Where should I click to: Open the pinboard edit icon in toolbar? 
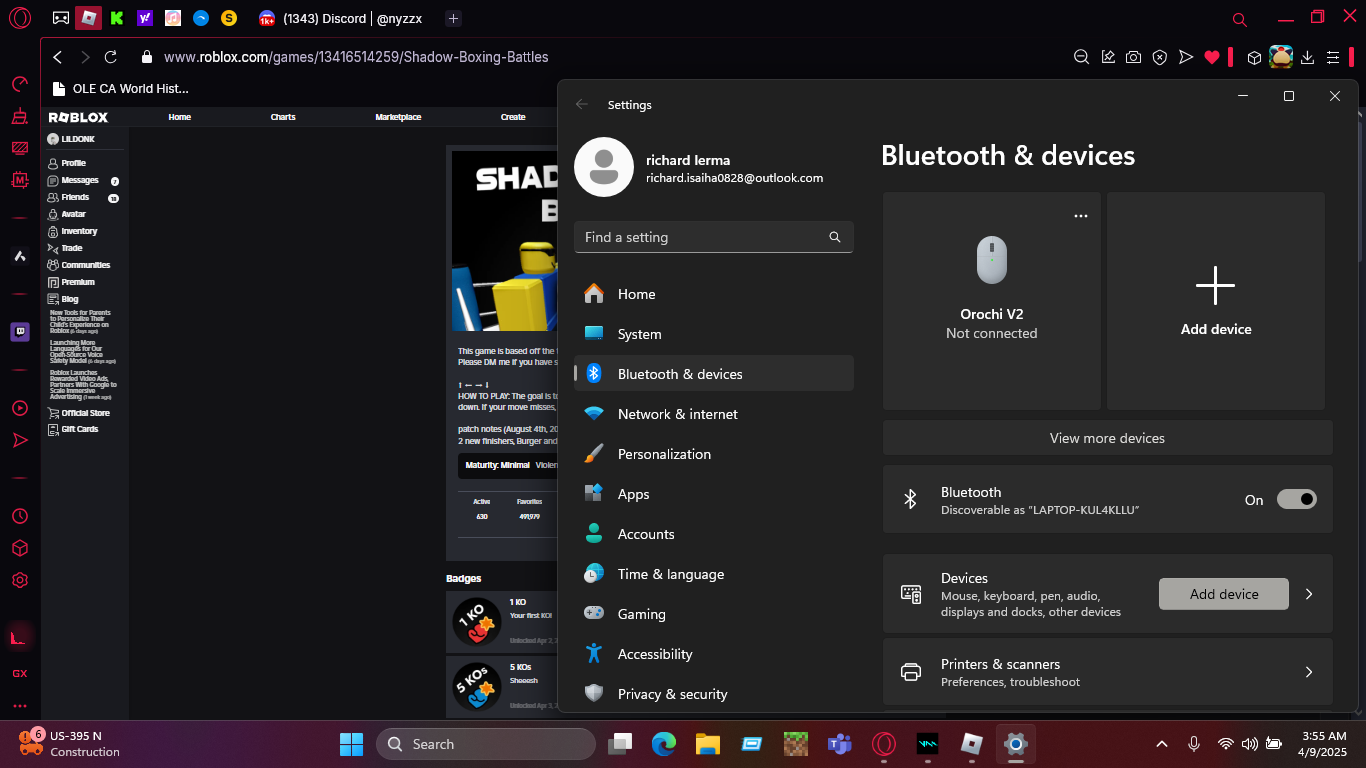point(1108,57)
